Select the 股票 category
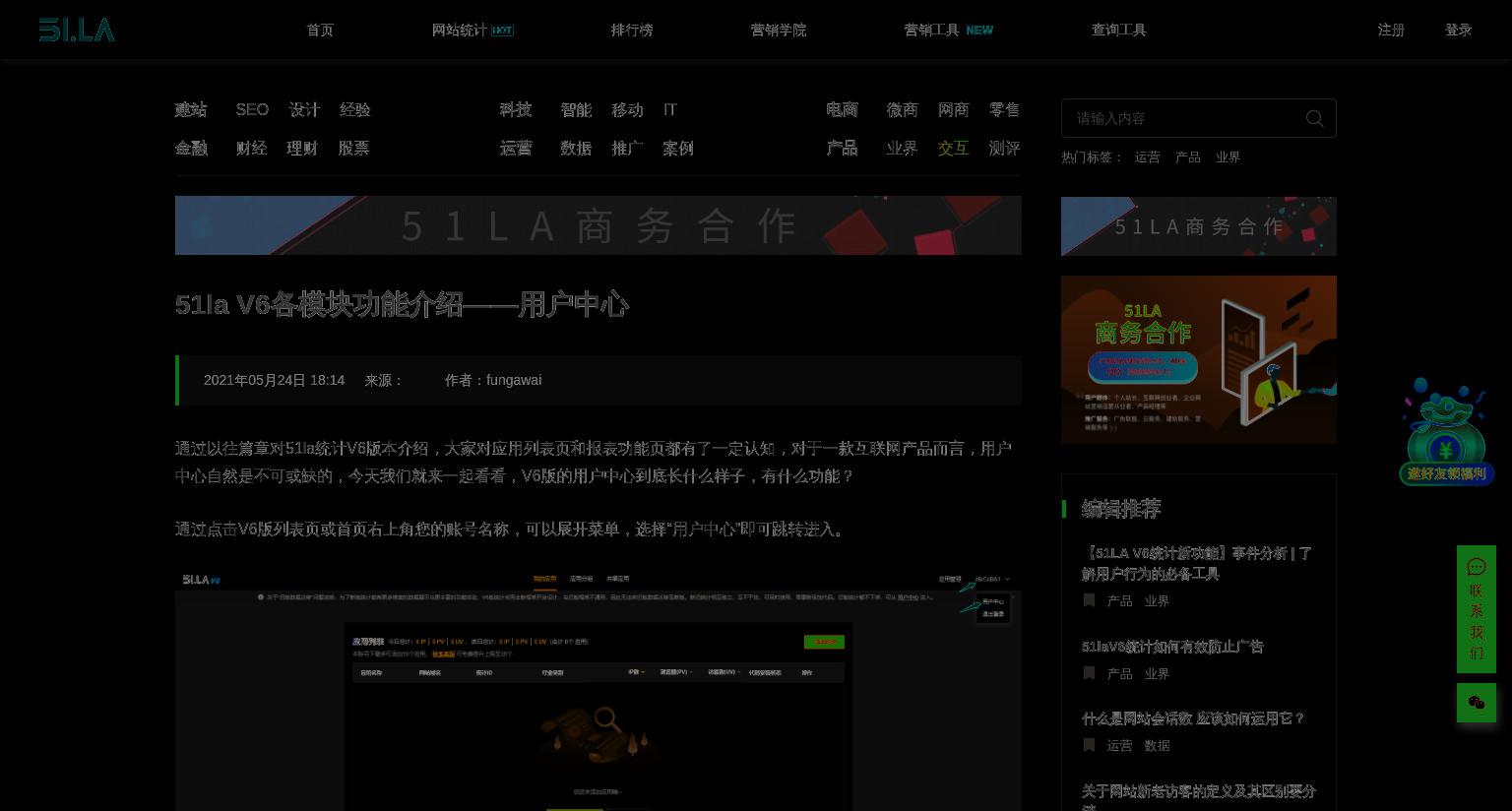Viewport: 1512px width, 811px height. pos(353,148)
